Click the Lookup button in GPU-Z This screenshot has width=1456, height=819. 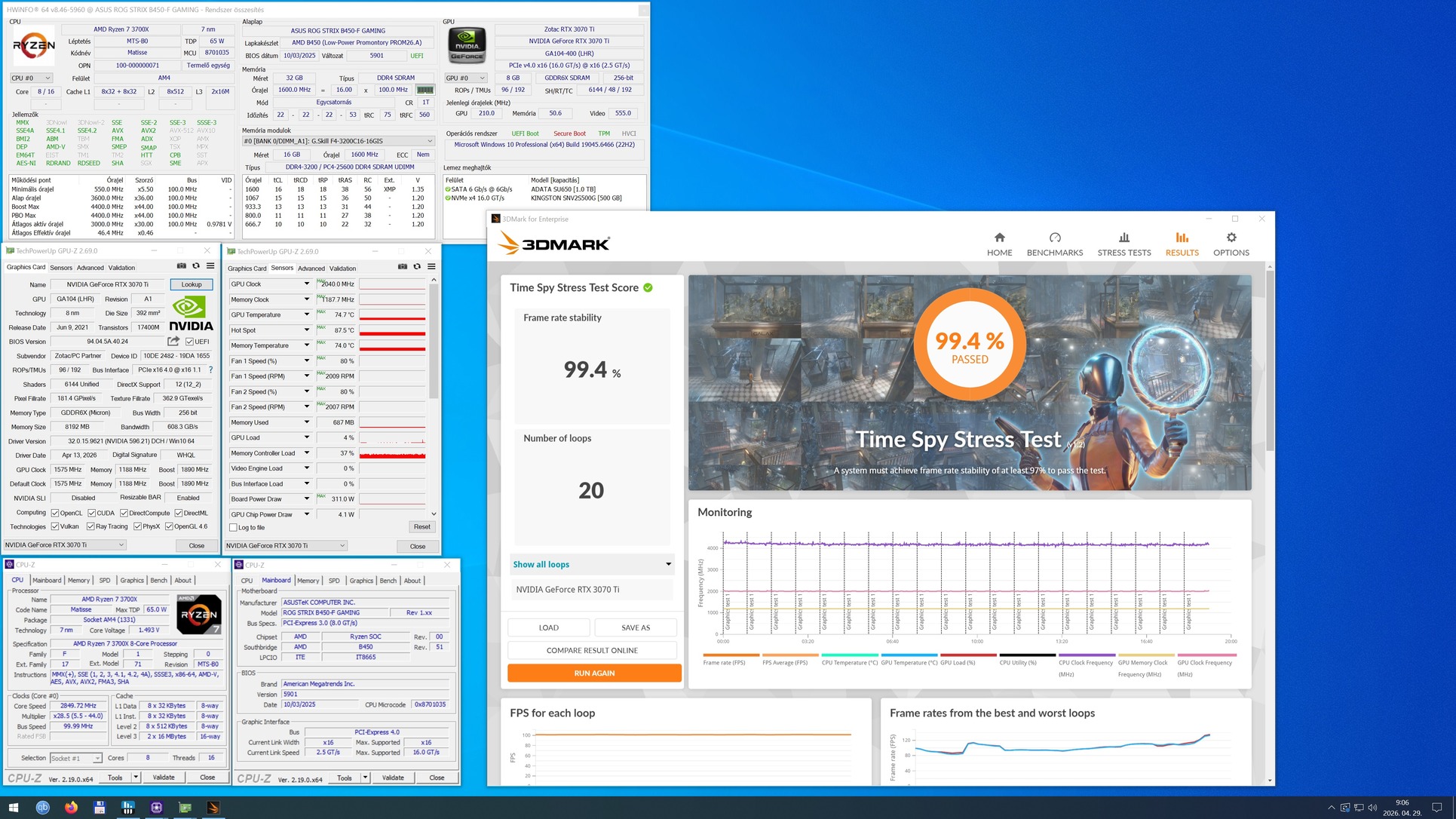(192, 284)
